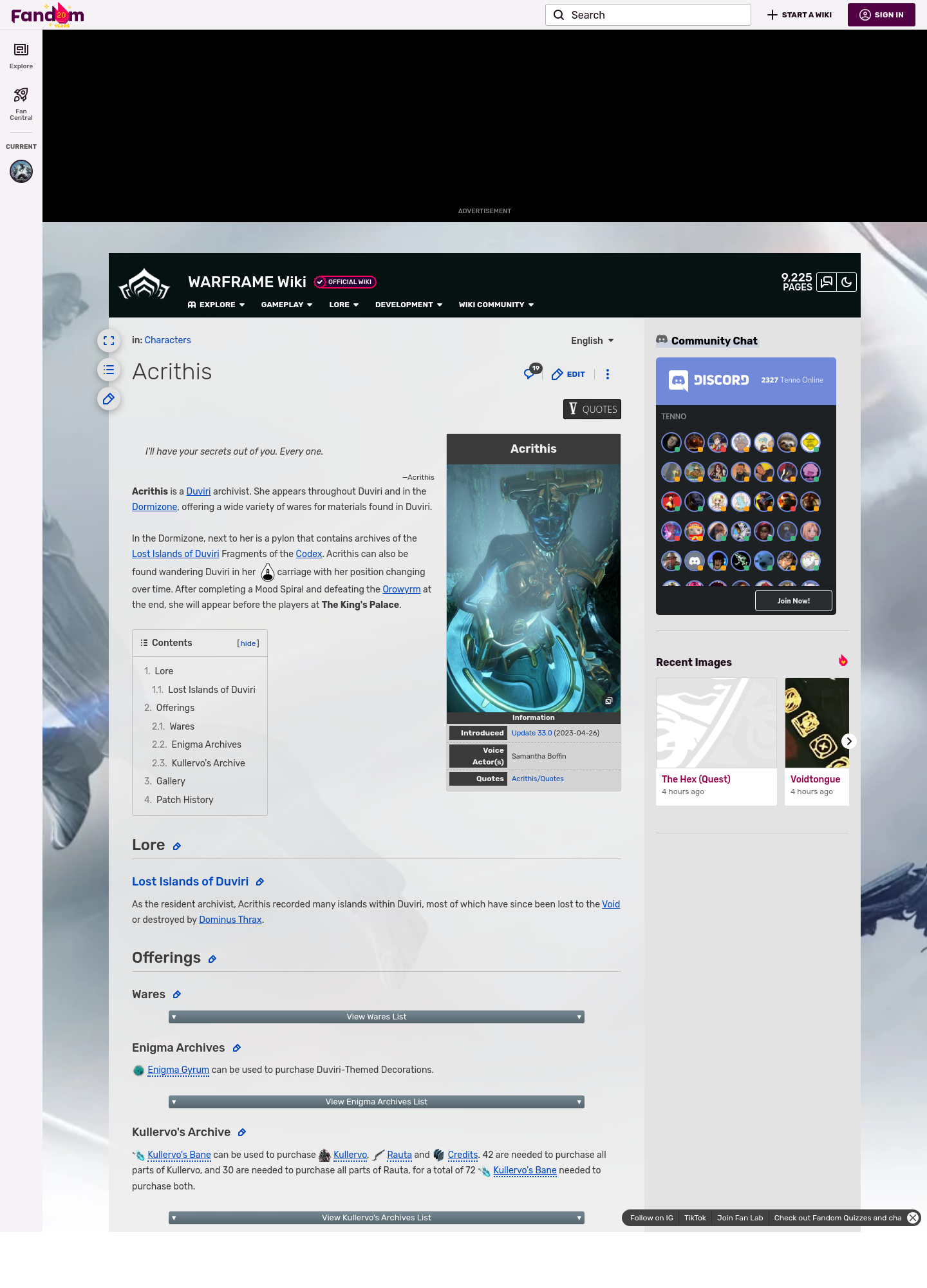This screenshot has height=1288, width=927.
Task: Jump to Offerings in Contents
Action: 169,708
